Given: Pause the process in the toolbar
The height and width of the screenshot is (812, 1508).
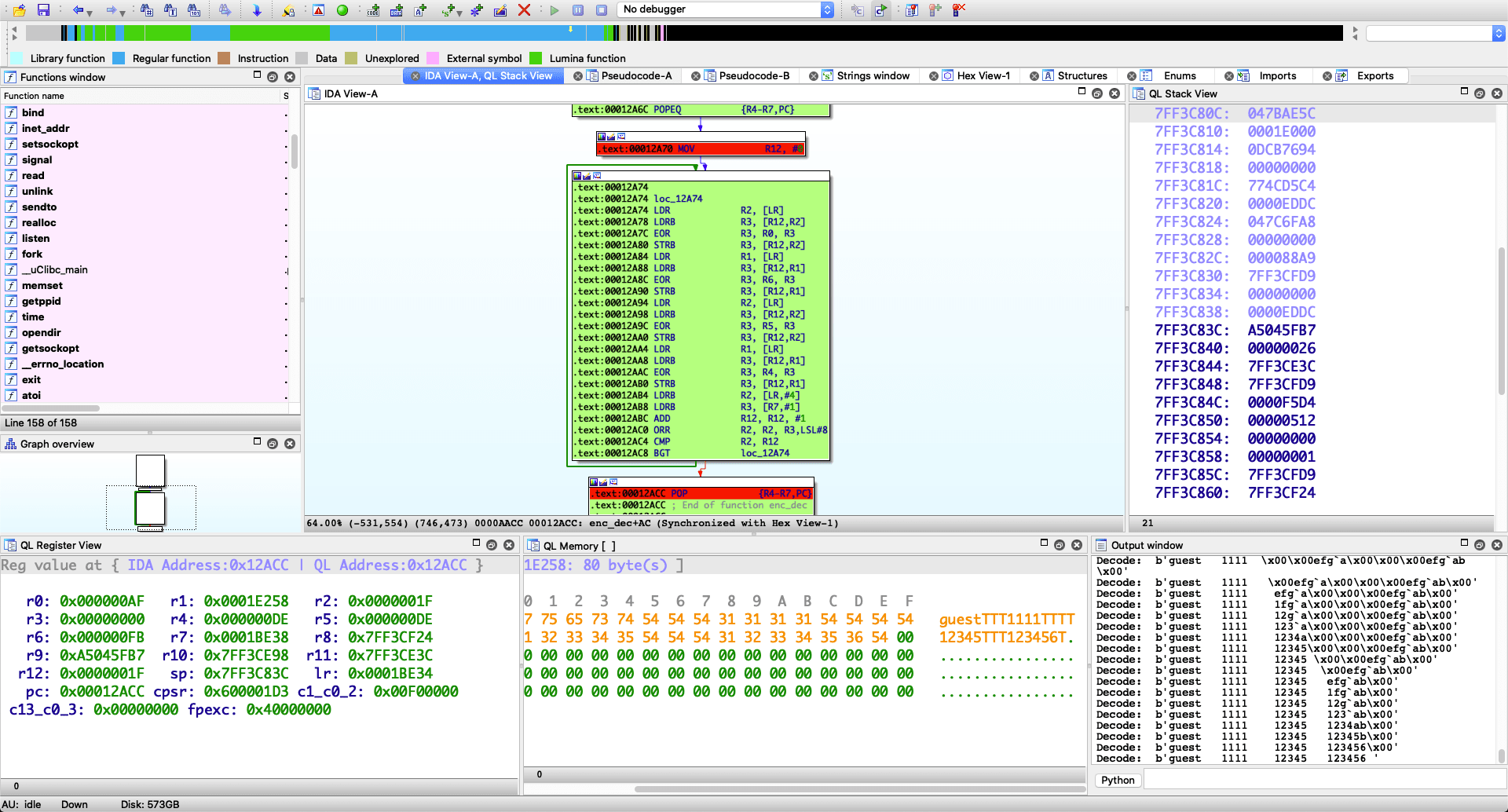Looking at the screenshot, I should 578,10.
